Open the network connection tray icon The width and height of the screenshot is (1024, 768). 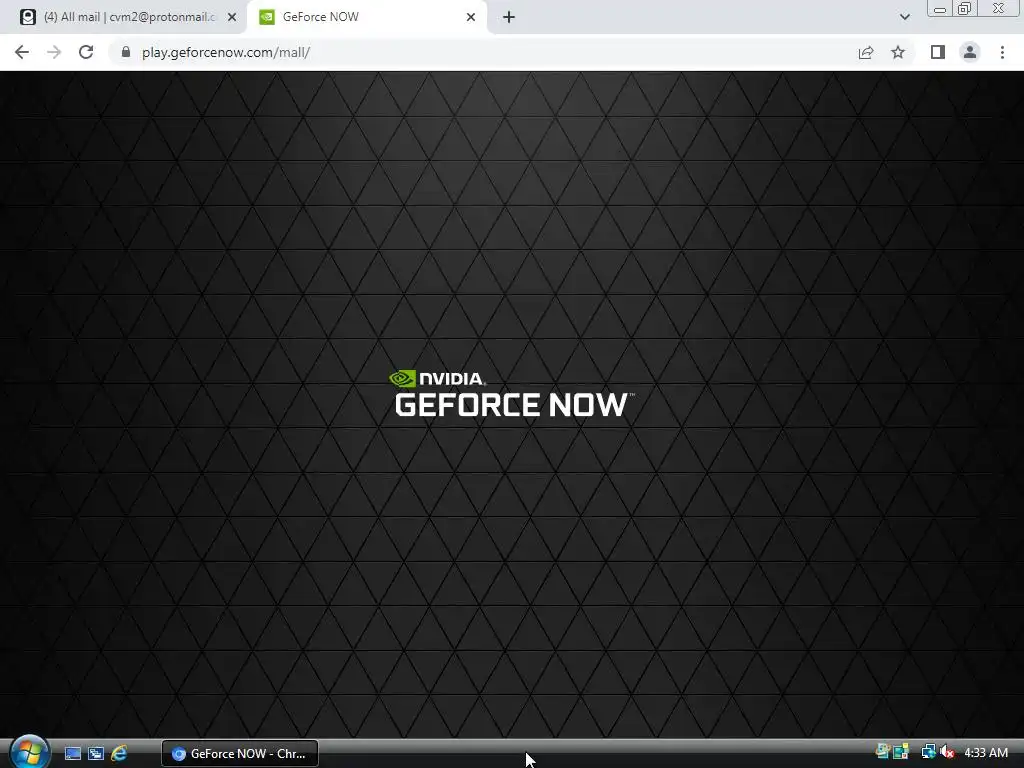(x=928, y=752)
